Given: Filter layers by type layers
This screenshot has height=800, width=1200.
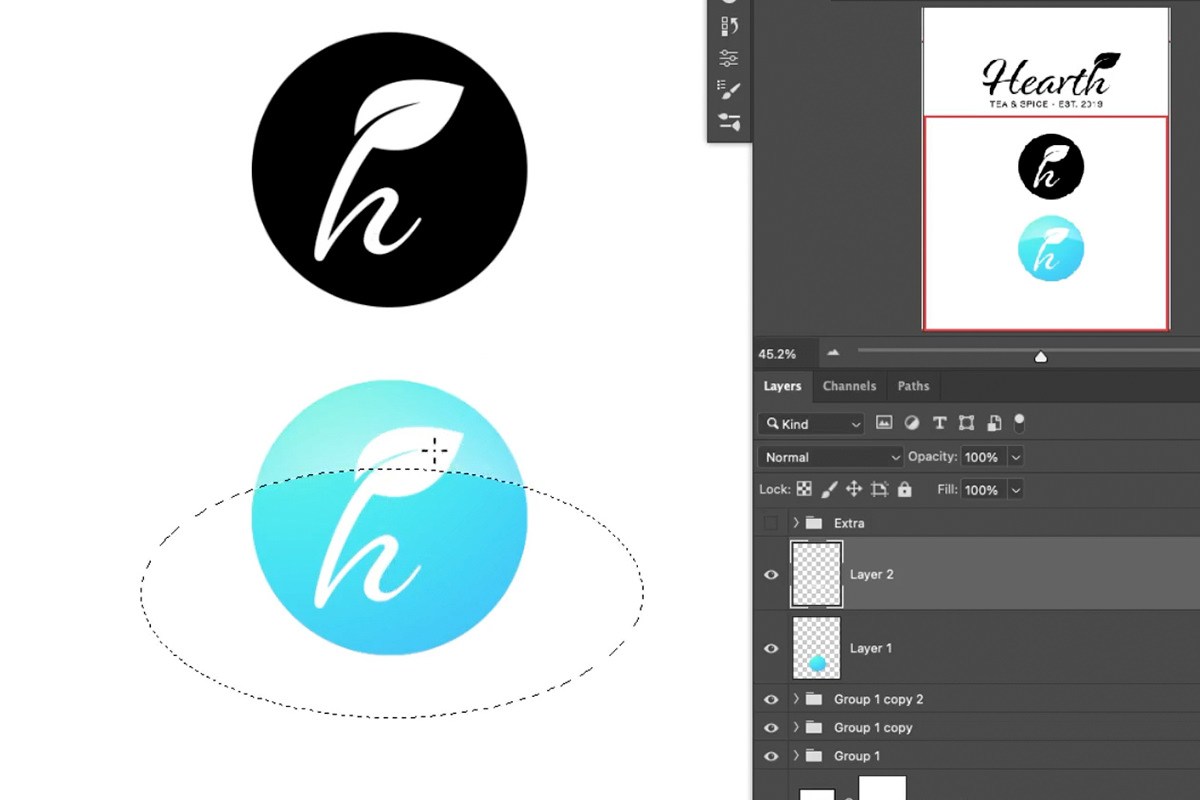Looking at the screenshot, I should [x=939, y=424].
